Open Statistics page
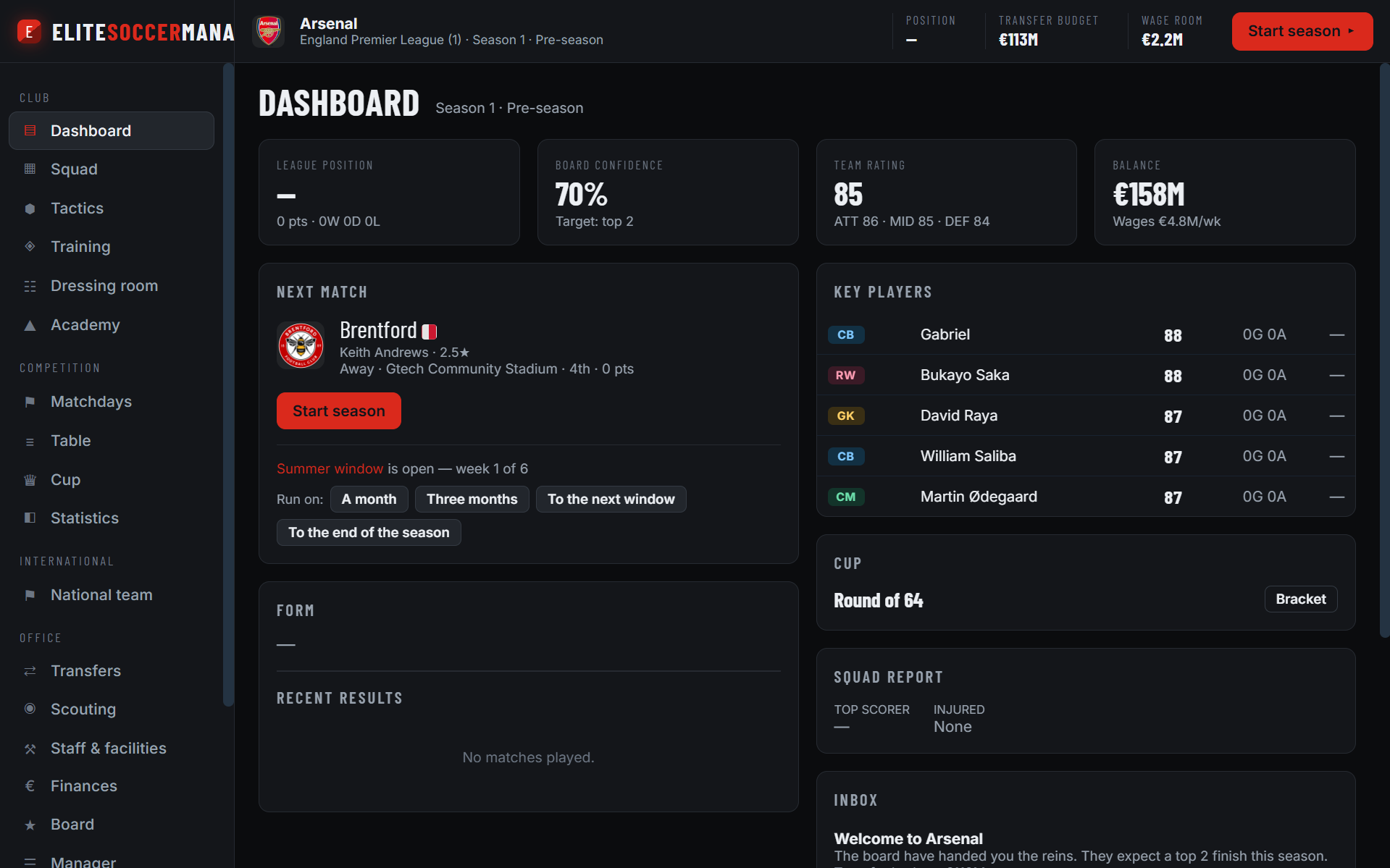The height and width of the screenshot is (868, 1390). (x=112, y=518)
